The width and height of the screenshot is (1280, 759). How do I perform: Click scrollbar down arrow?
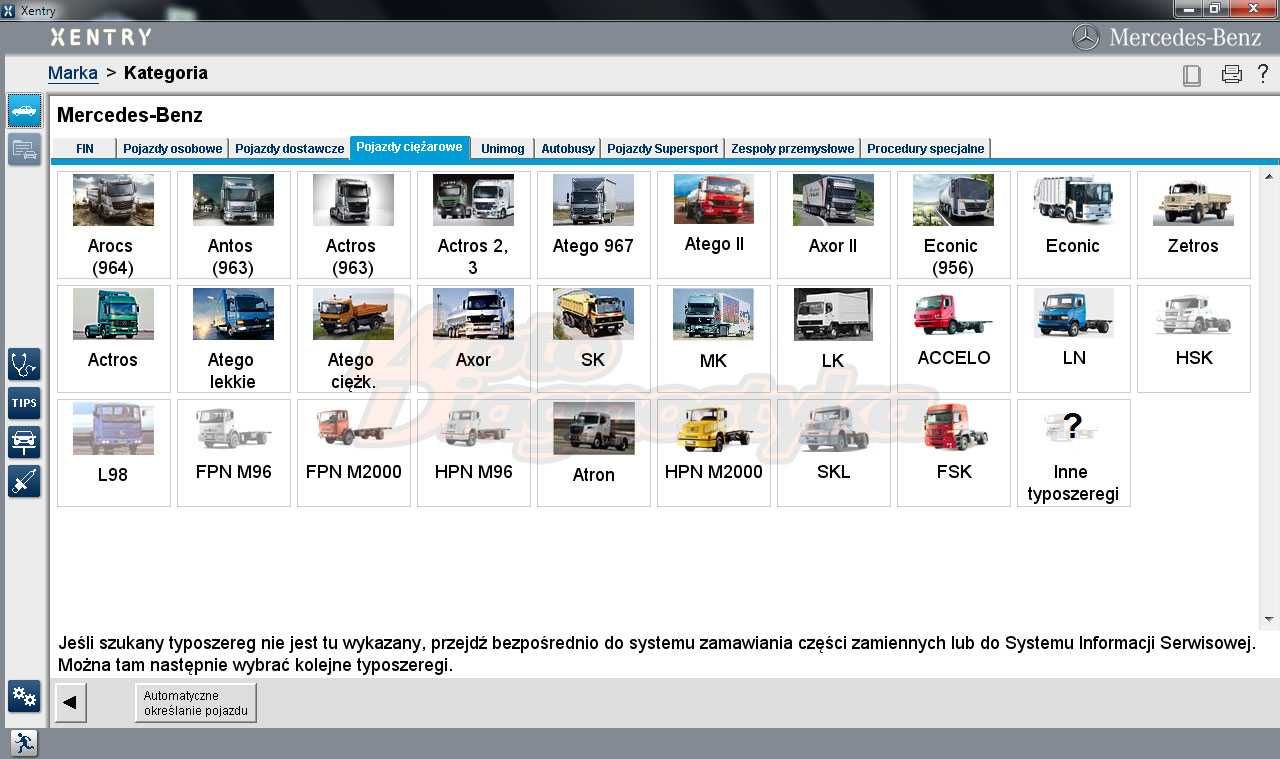tap(1271, 620)
